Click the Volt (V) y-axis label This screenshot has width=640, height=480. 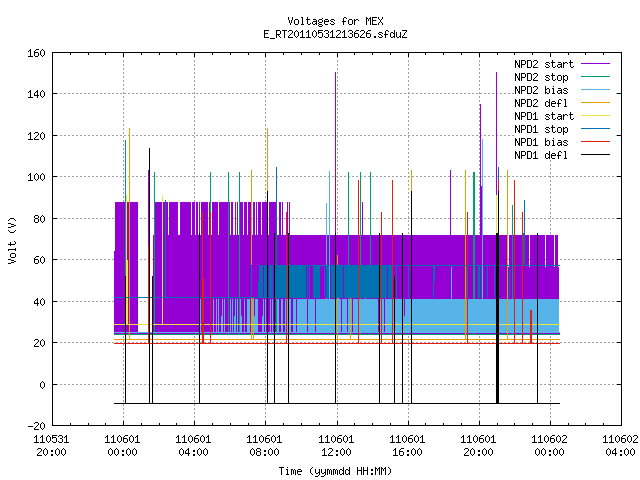click(x=12, y=240)
